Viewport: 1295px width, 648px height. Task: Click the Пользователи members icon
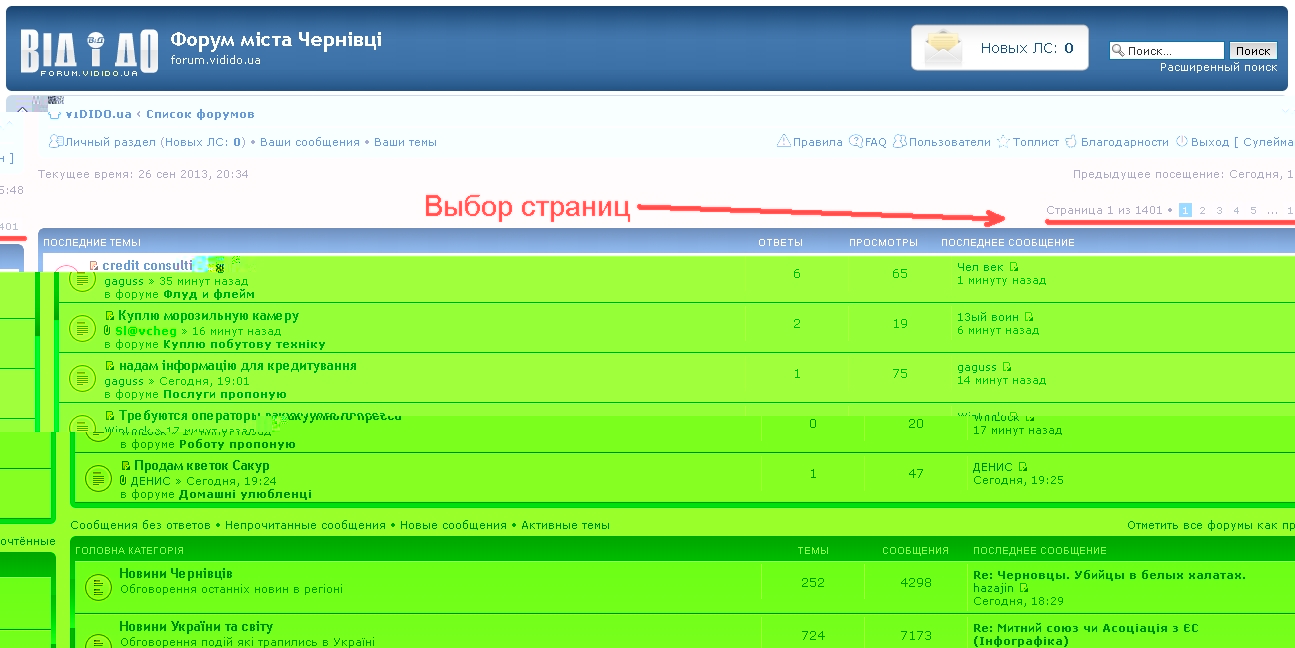[900, 142]
